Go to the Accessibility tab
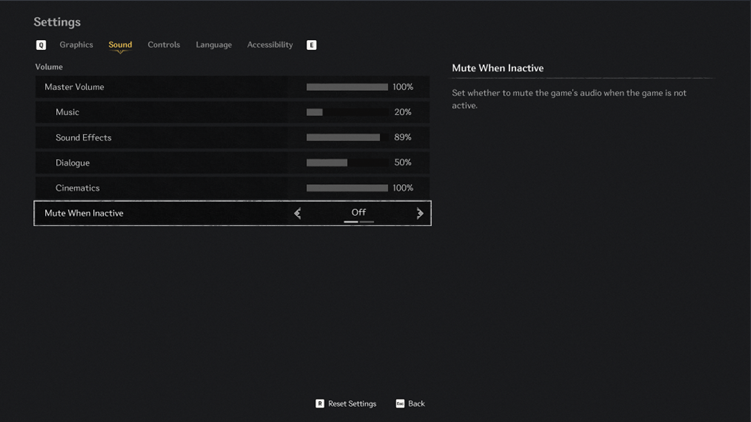This screenshot has height=422, width=751. (270, 45)
